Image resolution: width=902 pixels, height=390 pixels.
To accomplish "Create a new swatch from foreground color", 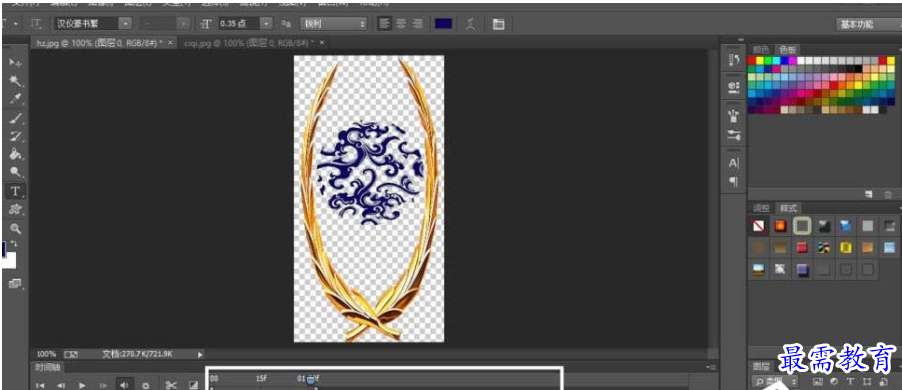I will (x=869, y=194).
